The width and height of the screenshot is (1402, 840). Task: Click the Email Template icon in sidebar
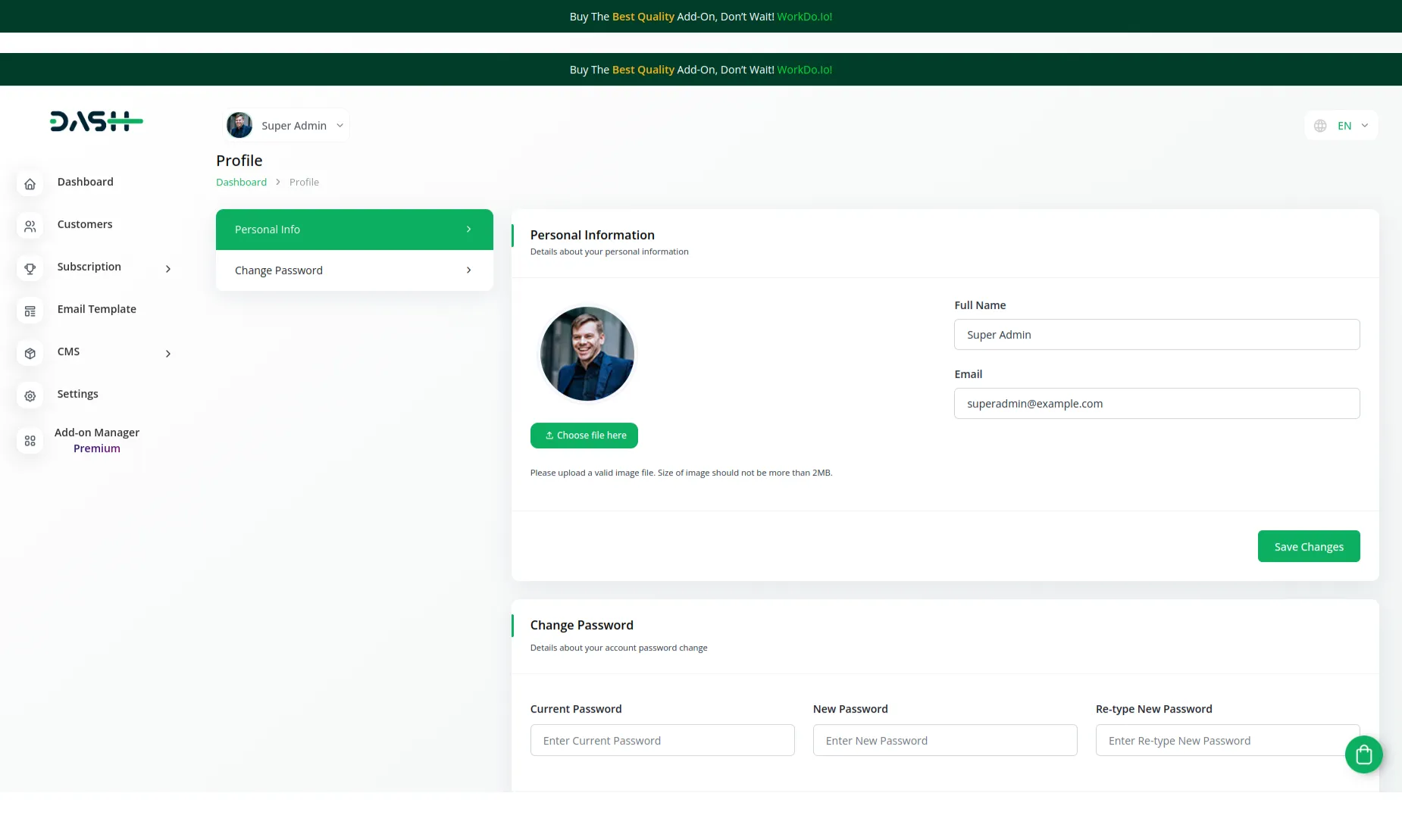[x=30, y=311]
